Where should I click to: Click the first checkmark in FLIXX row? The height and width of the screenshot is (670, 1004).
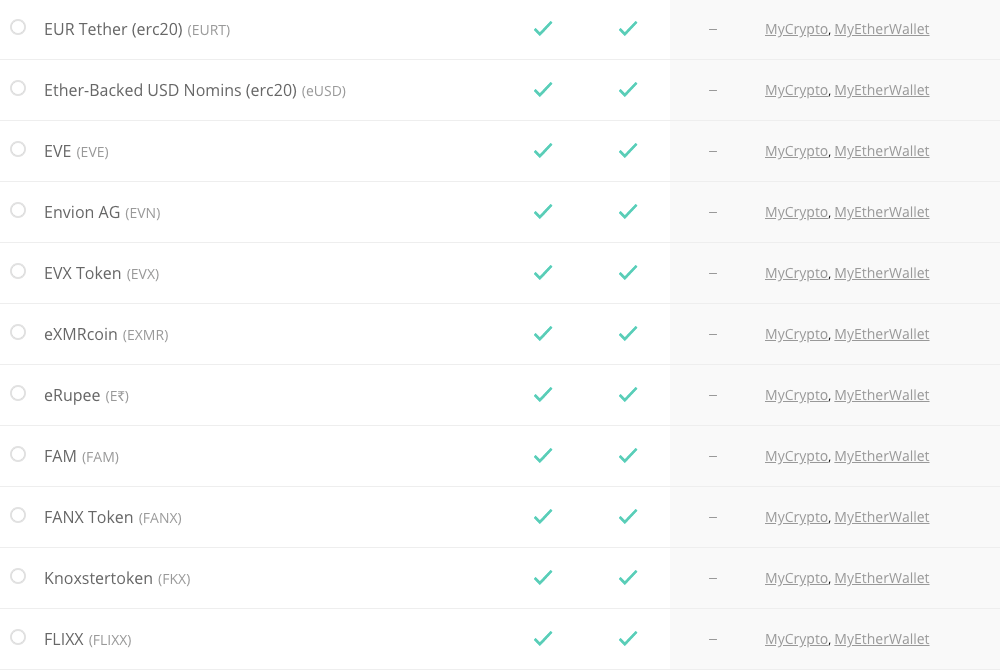[x=543, y=639]
